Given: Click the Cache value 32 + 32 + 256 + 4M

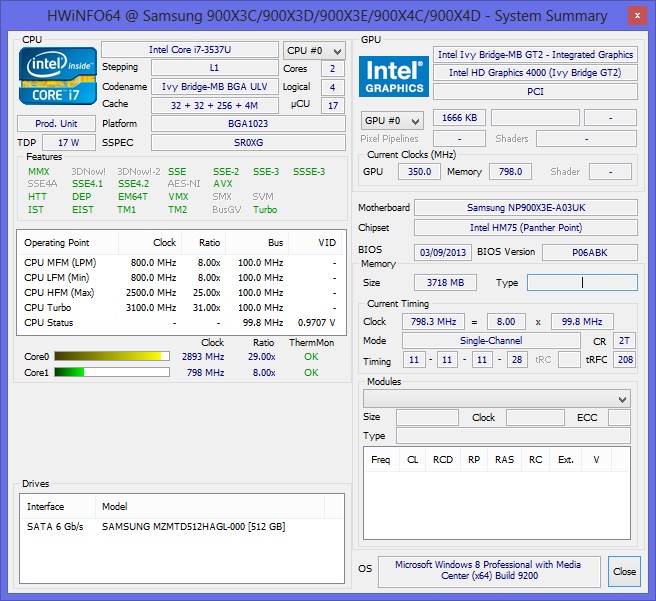Looking at the screenshot, I should (214, 105).
